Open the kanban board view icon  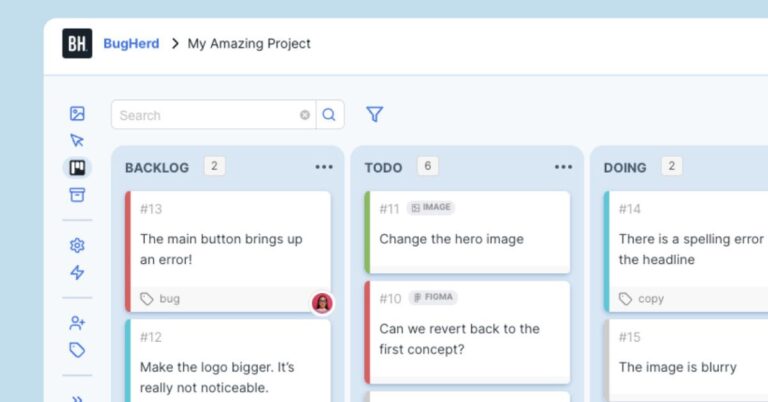coord(77,168)
